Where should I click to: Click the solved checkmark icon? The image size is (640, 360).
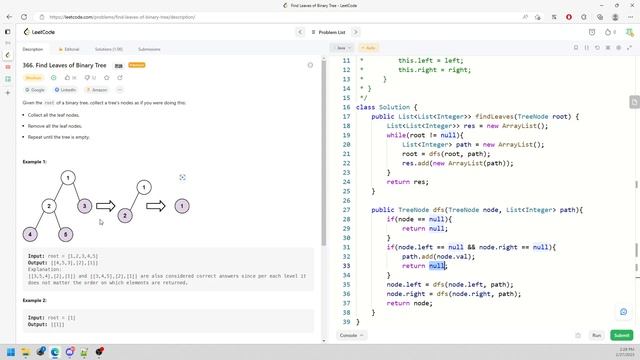pyautogui.click(x=53, y=78)
